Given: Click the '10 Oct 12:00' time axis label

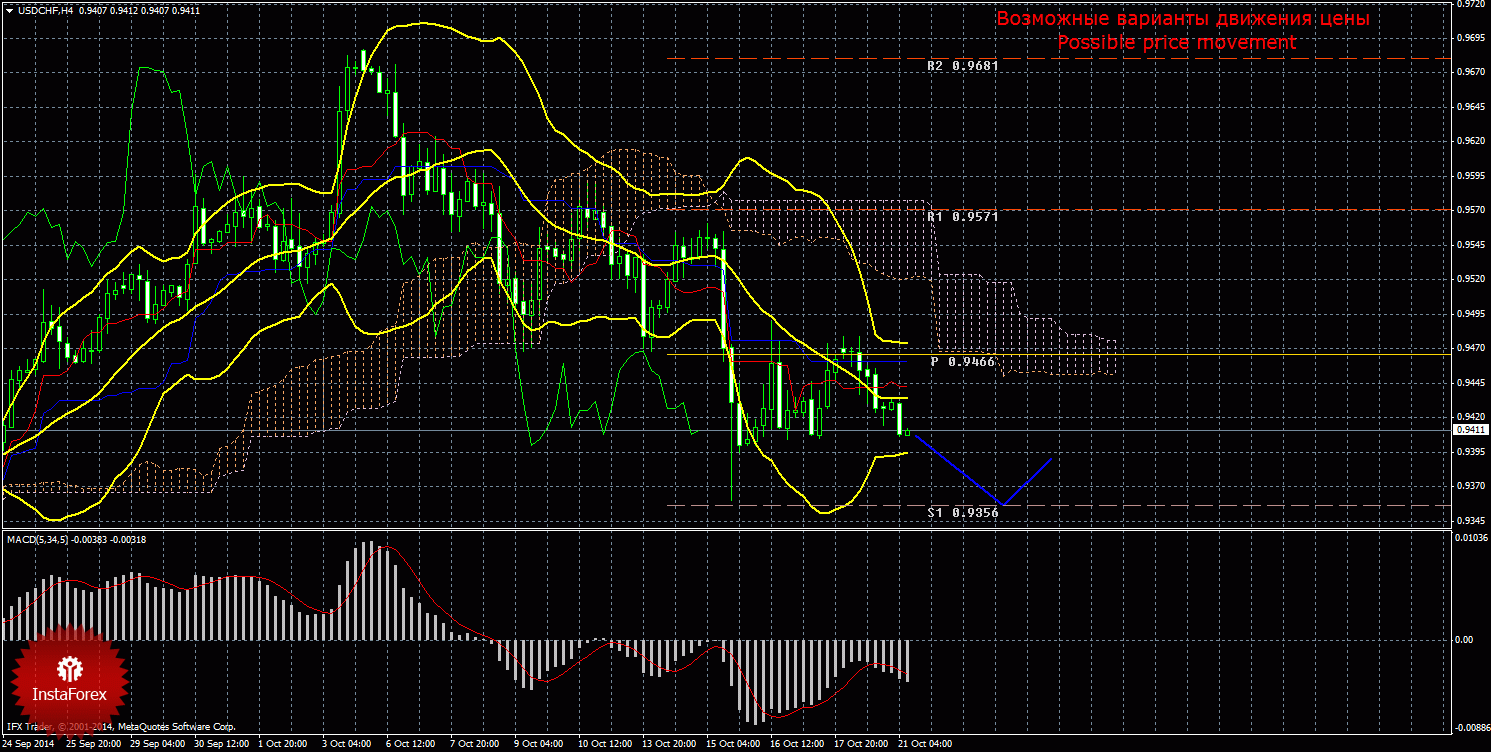Looking at the screenshot, I should tap(607, 744).
